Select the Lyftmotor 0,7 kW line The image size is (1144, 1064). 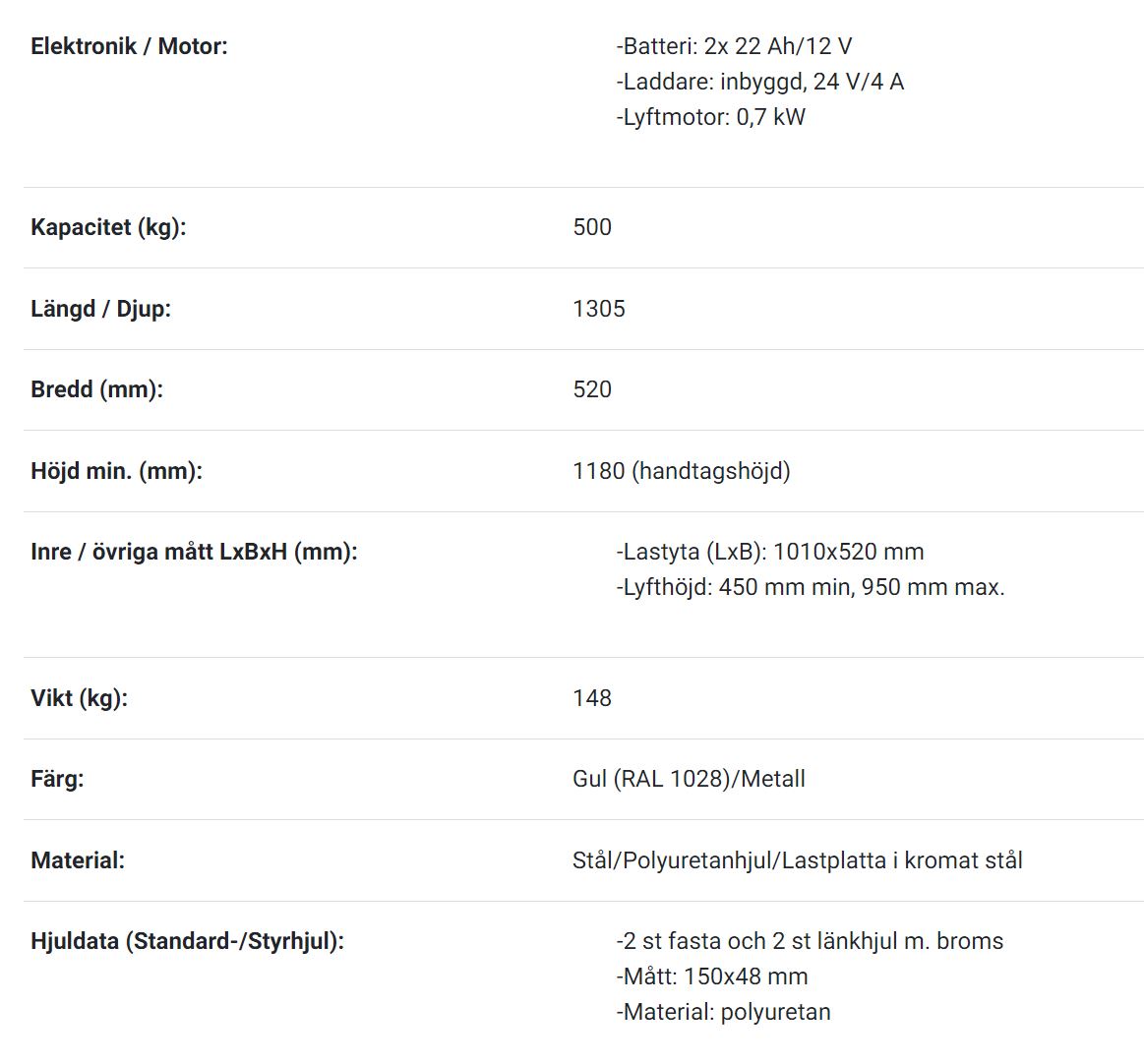[710, 117]
